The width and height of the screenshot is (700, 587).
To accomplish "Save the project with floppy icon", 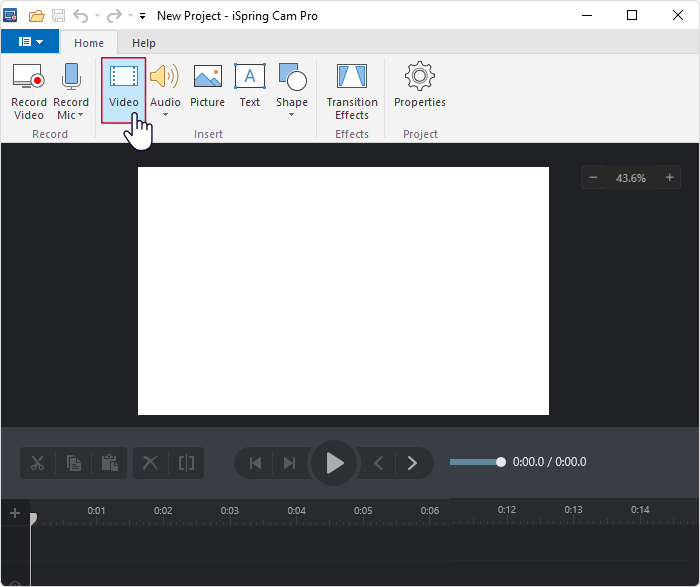I will (58, 16).
